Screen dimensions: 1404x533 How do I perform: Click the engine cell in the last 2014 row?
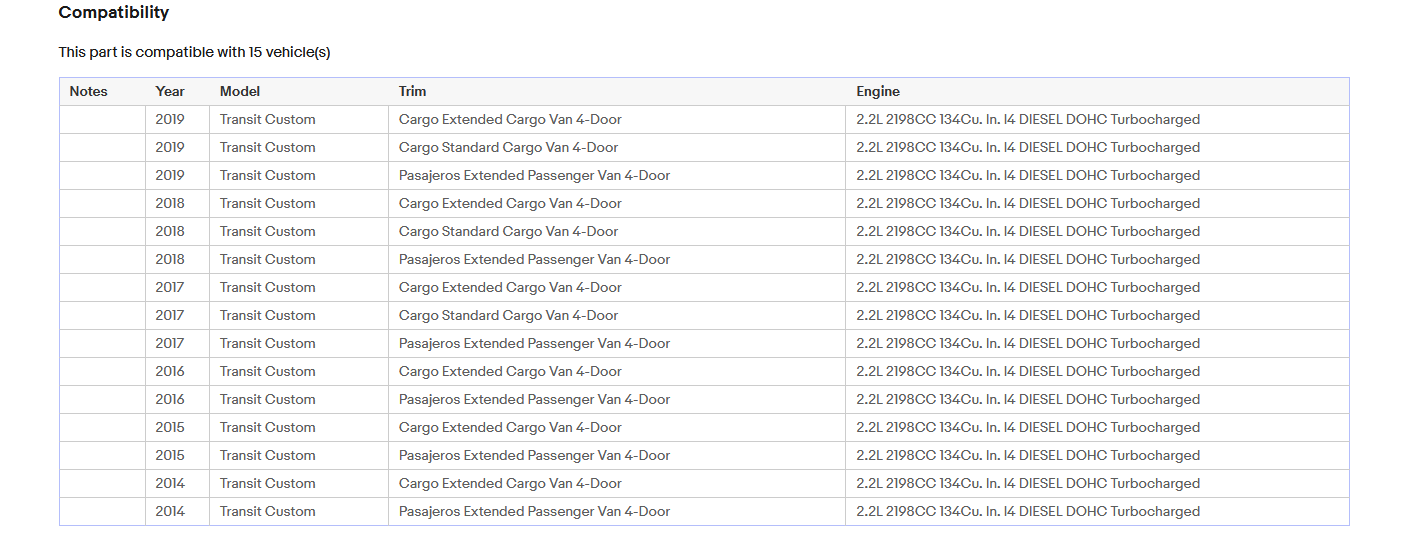(x=1028, y=511)
